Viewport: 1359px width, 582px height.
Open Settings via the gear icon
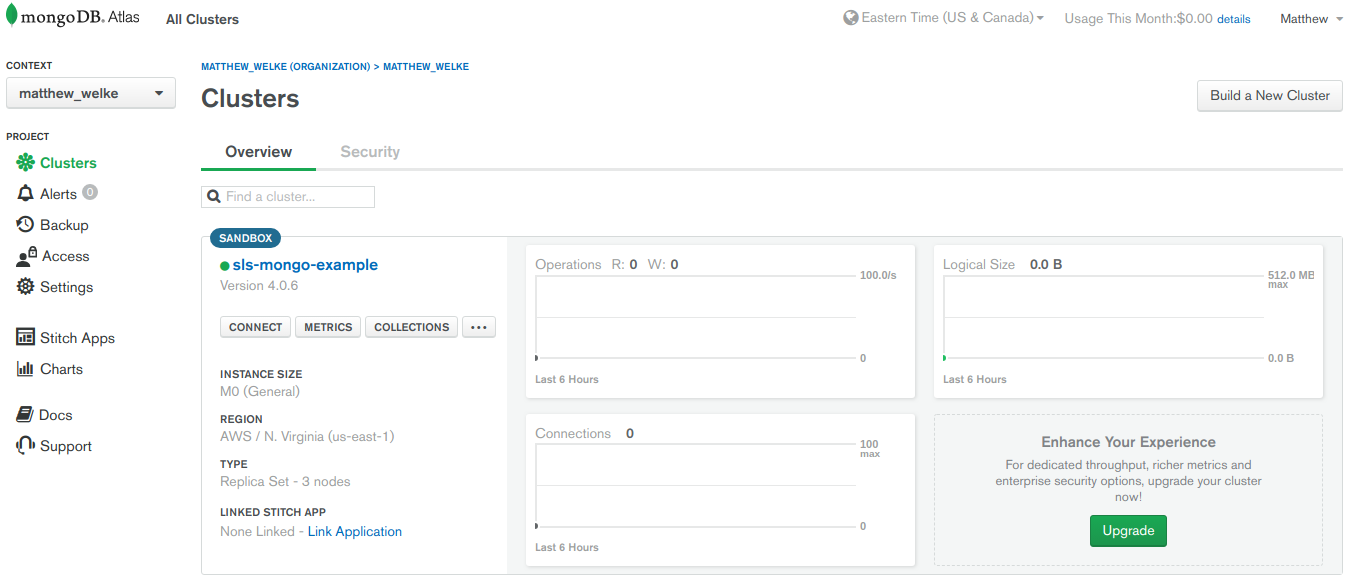[25, 287]
